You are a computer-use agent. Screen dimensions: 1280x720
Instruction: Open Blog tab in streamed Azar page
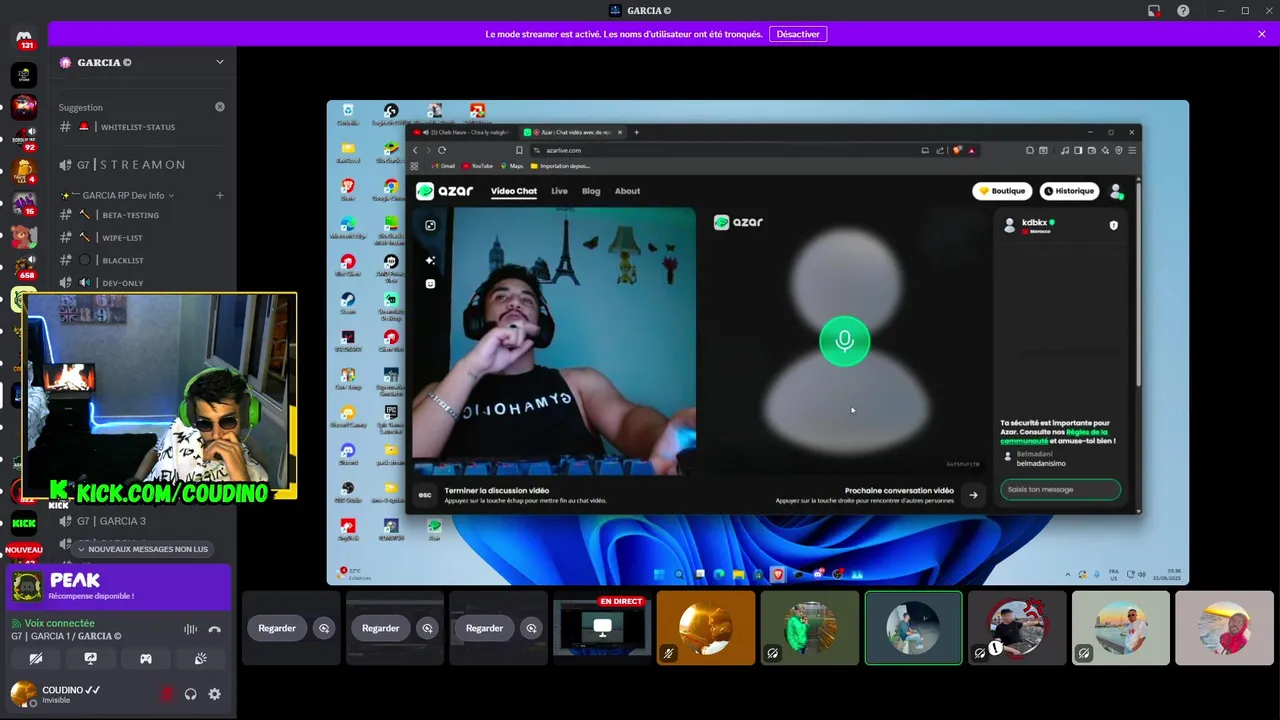point(591,191)
